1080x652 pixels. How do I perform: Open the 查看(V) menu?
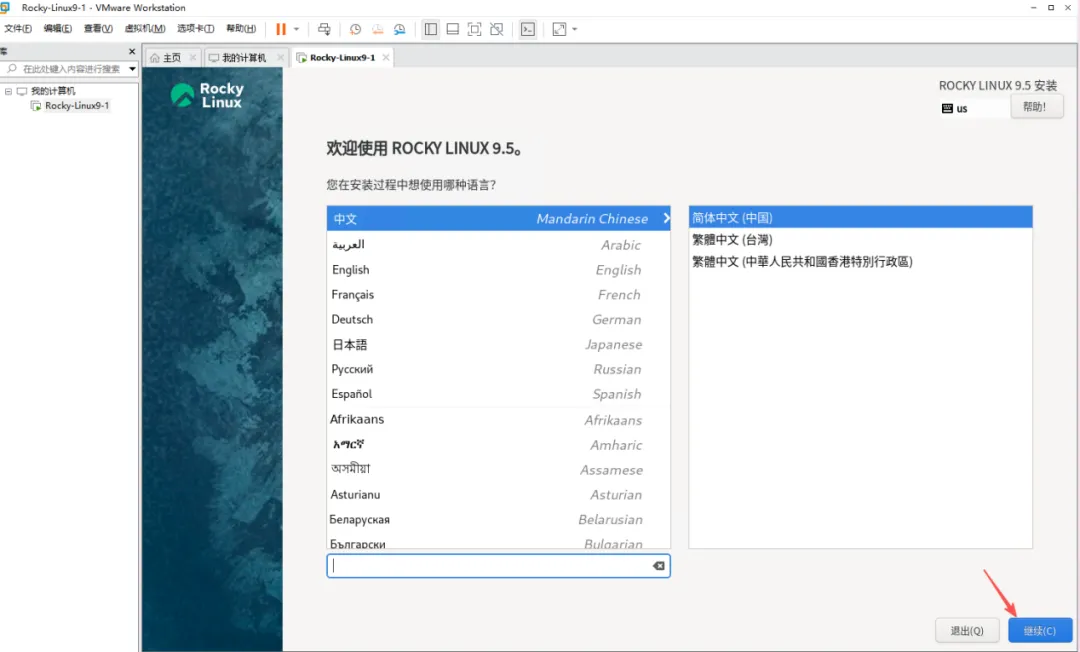[x=98, y=28]
